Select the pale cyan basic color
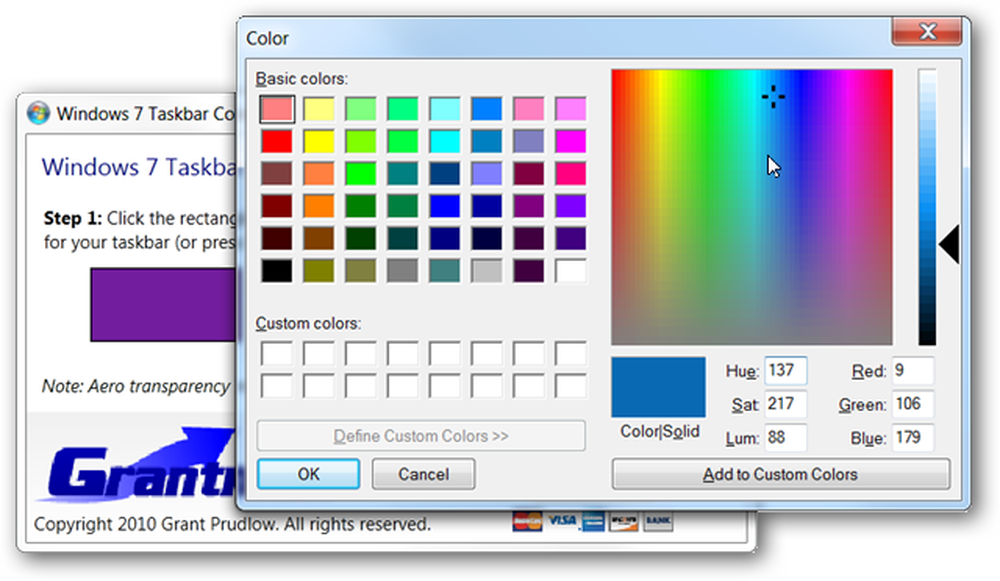The height and width of the screenshot is (581, 1000). pyautogui.click(x=445, y=109)
